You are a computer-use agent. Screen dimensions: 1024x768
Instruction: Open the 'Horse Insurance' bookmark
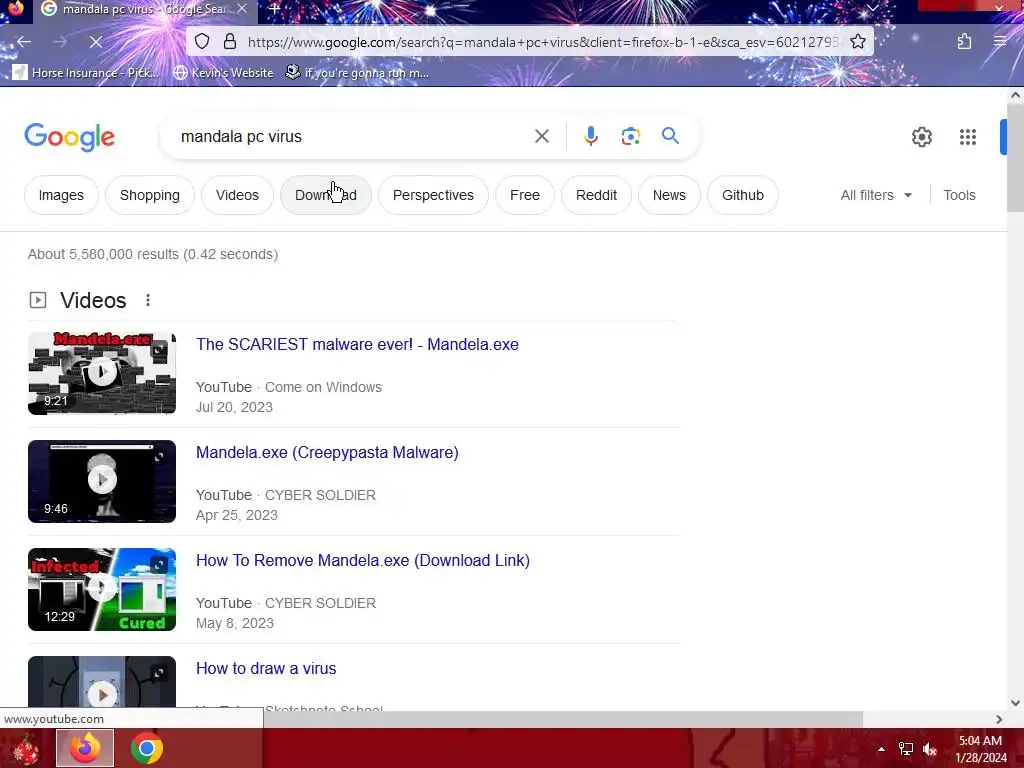click(86, 72)
